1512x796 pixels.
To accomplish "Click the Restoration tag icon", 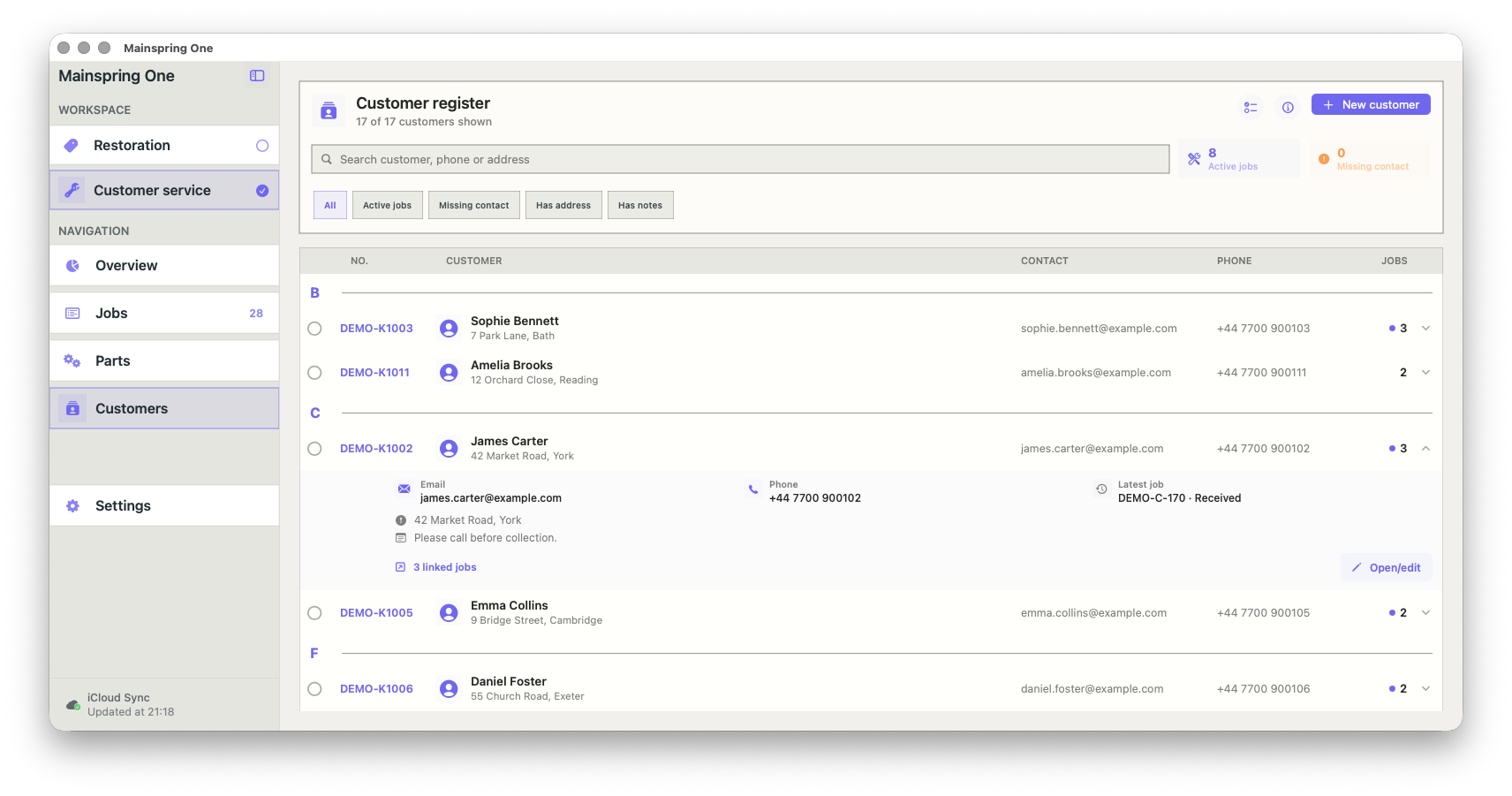I will (72, 146).
